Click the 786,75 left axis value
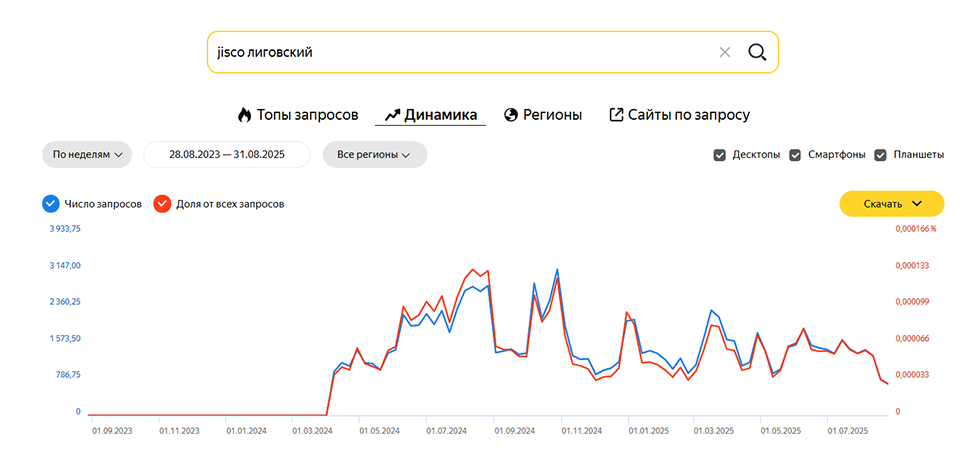This screenshot has width=960, height=457. 69,374
